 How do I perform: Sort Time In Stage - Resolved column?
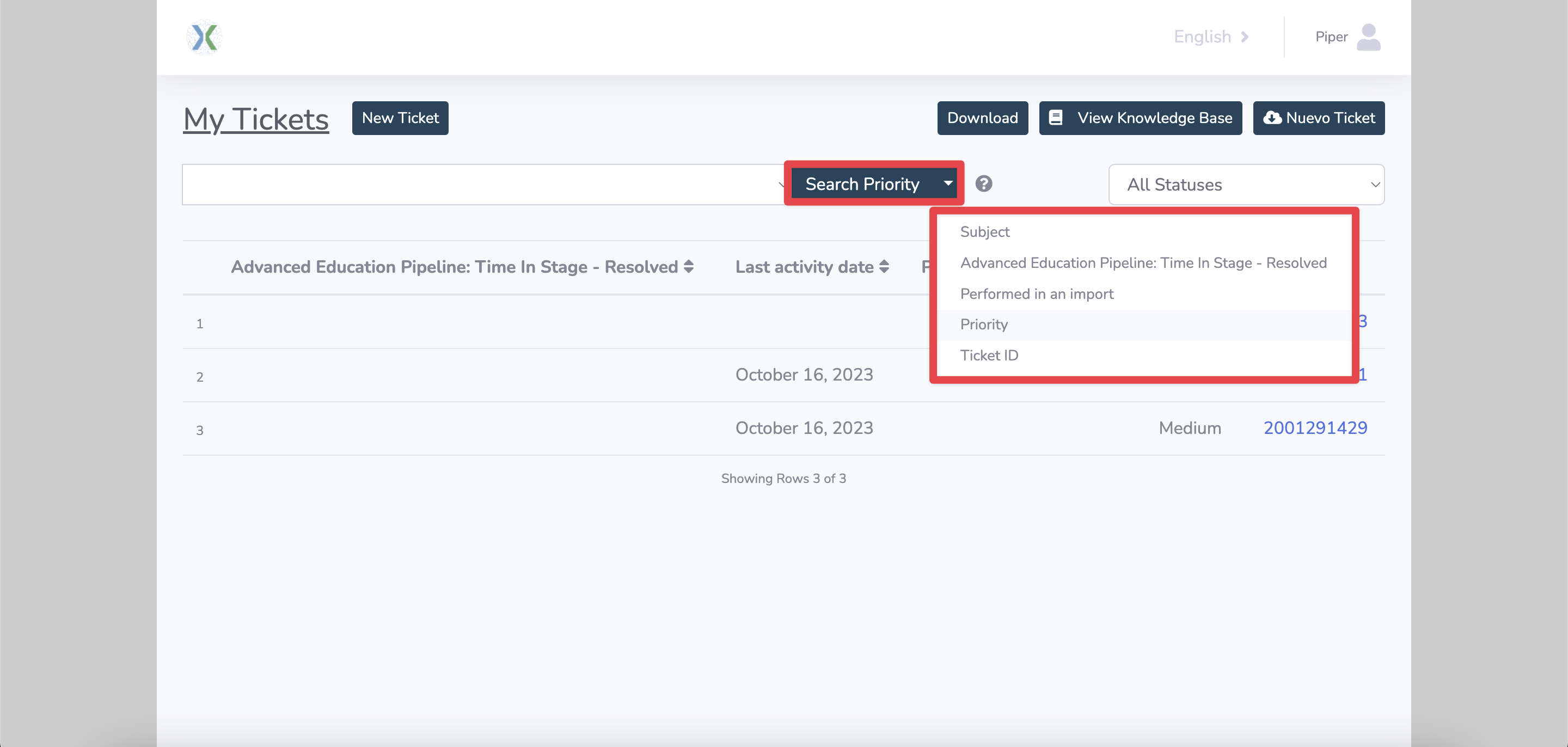point(688,267)
